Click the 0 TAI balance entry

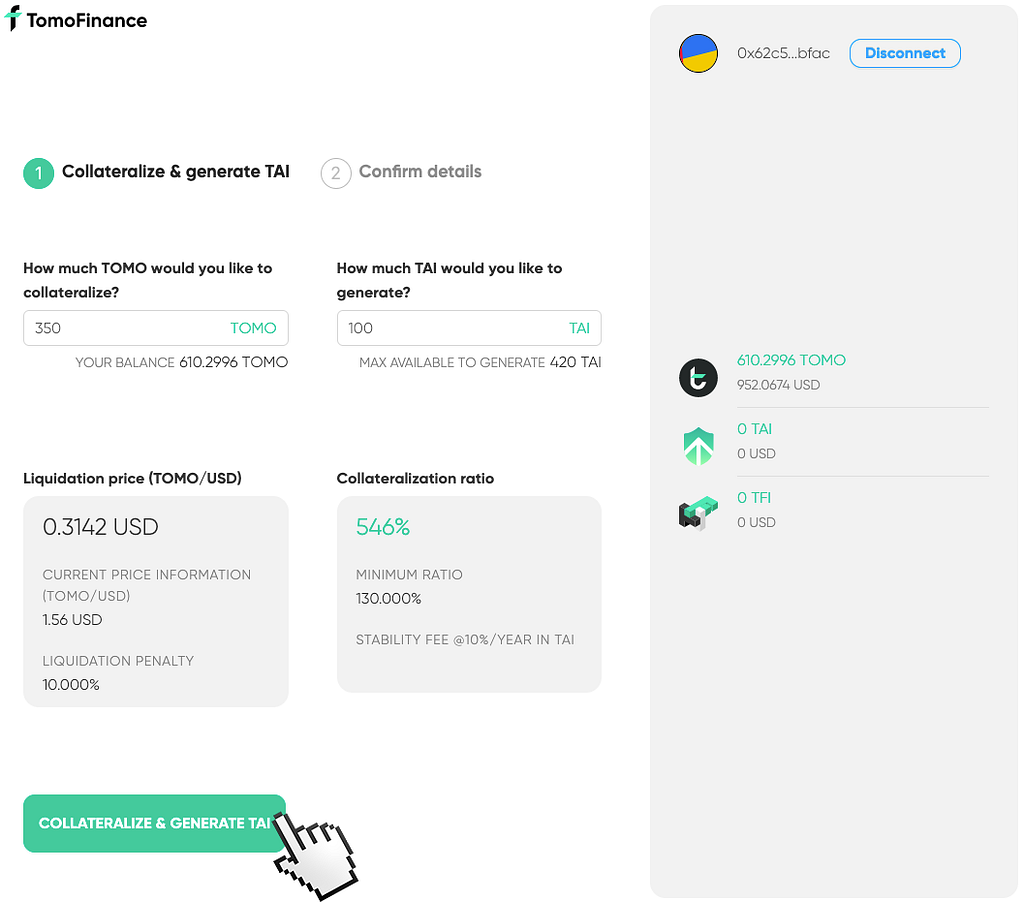tap(754, 429)
